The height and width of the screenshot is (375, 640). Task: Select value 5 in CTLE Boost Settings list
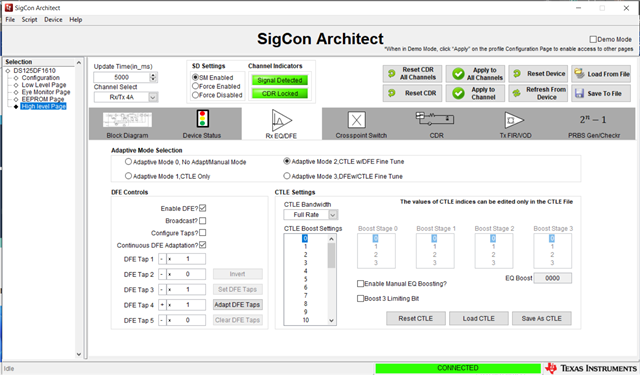coord(305,279)
